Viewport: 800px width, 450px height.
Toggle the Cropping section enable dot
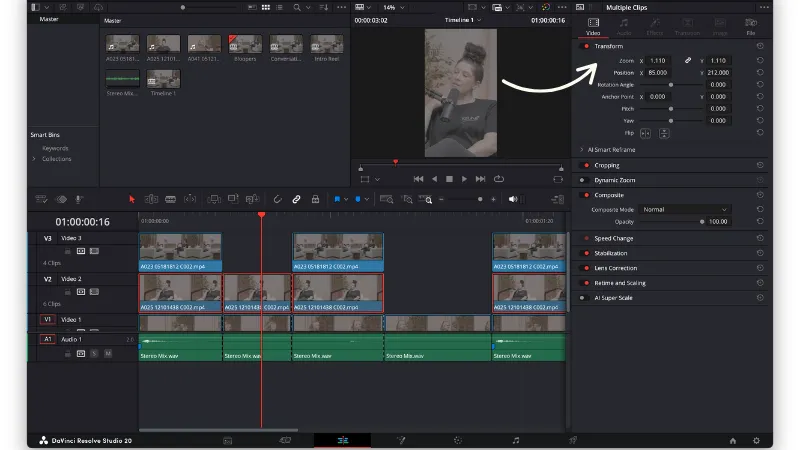point(586,165)
